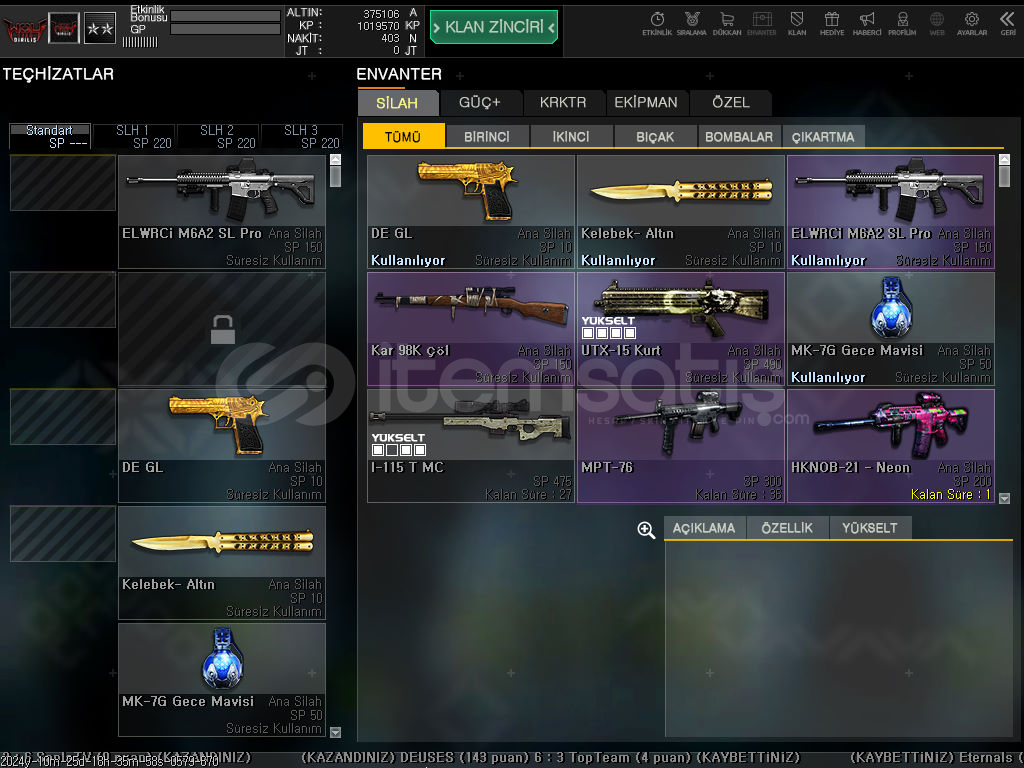The height and width of the screenshot is (768, 1024).
Task: Click the GP progress bar
Action: click(x=225, y=29)
